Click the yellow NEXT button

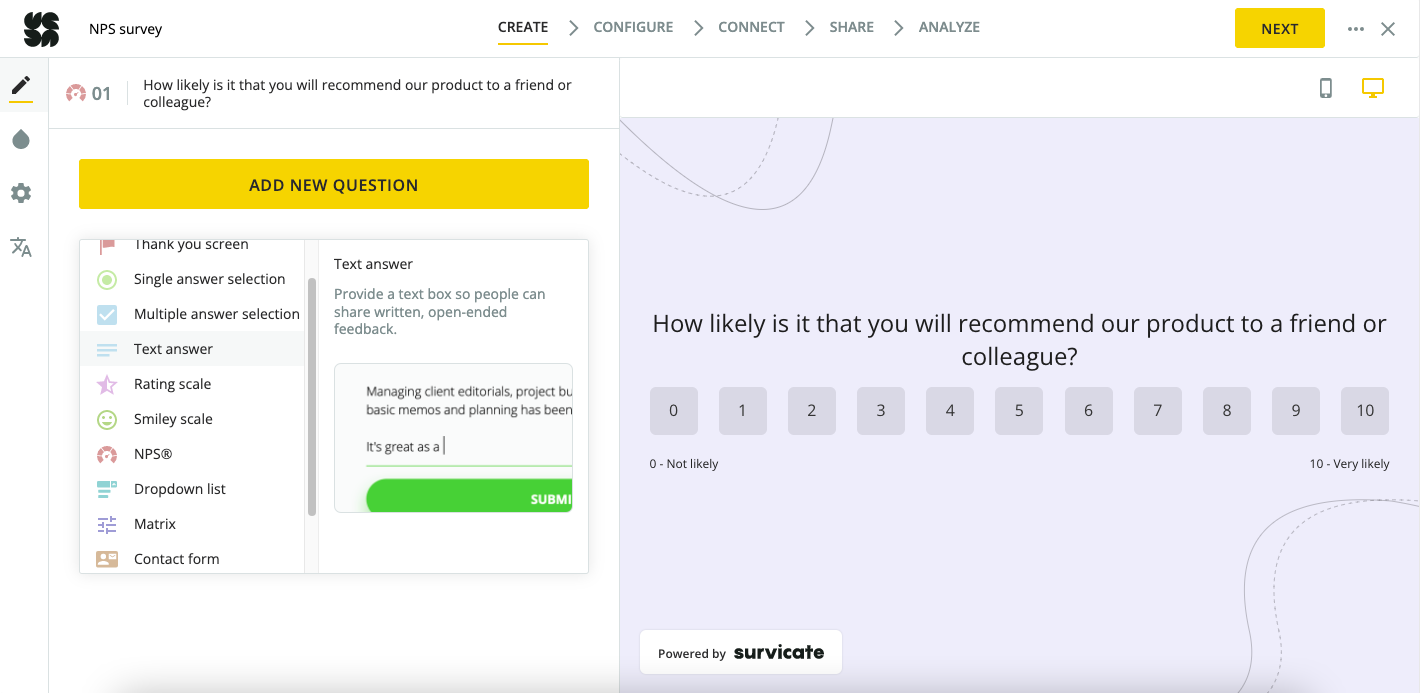(1280, 28)
